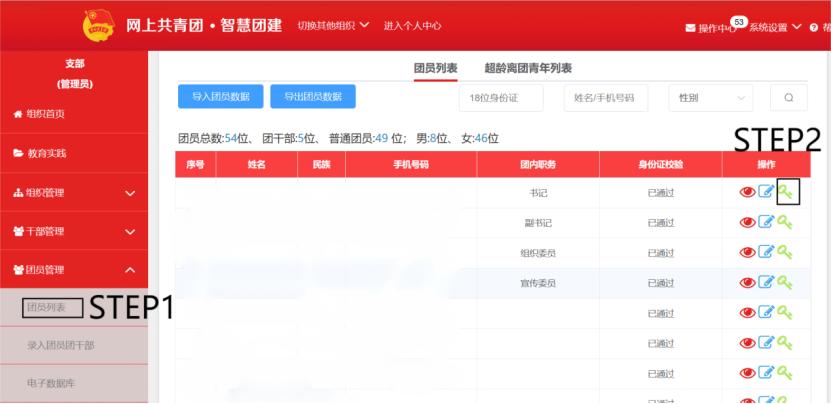Image resolution: width=831 pixels, height=404 pixels.
Task: Edit the 副书记 member record
Action: 766,222
